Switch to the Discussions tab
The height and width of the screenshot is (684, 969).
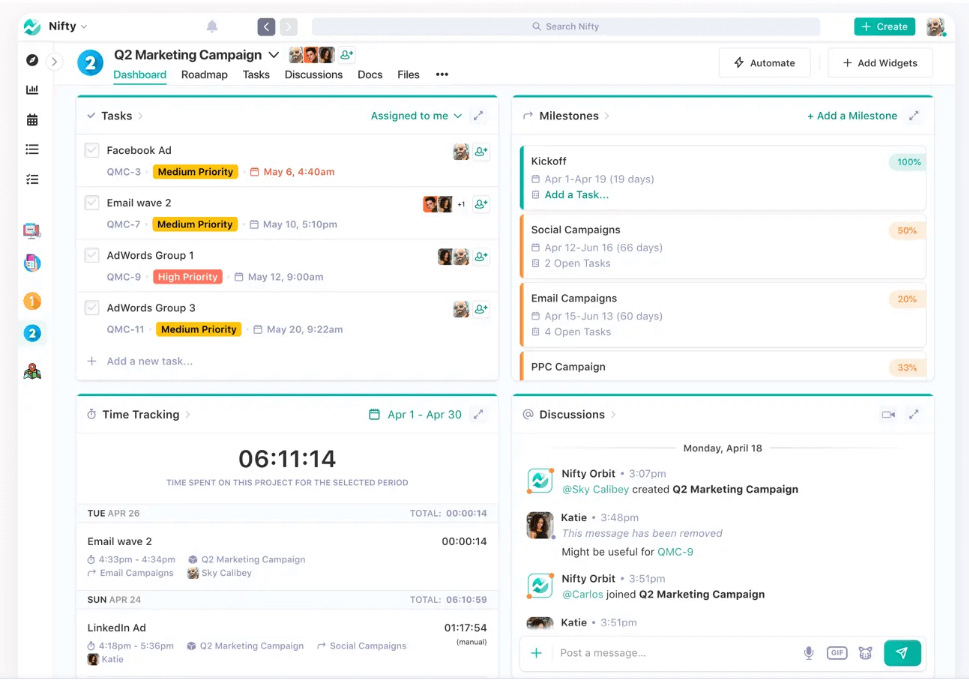coord(313,75)
